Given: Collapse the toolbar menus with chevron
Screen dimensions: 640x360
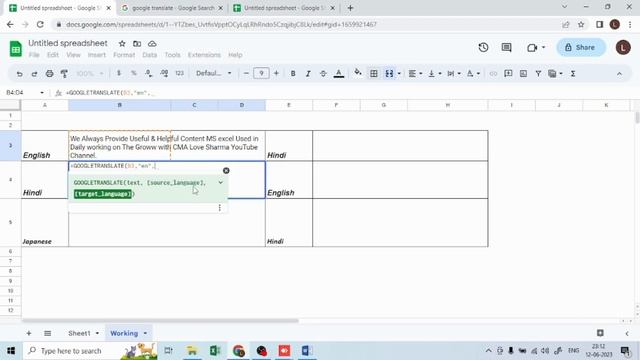Looking at the screenshot, I should coord(619,74).
